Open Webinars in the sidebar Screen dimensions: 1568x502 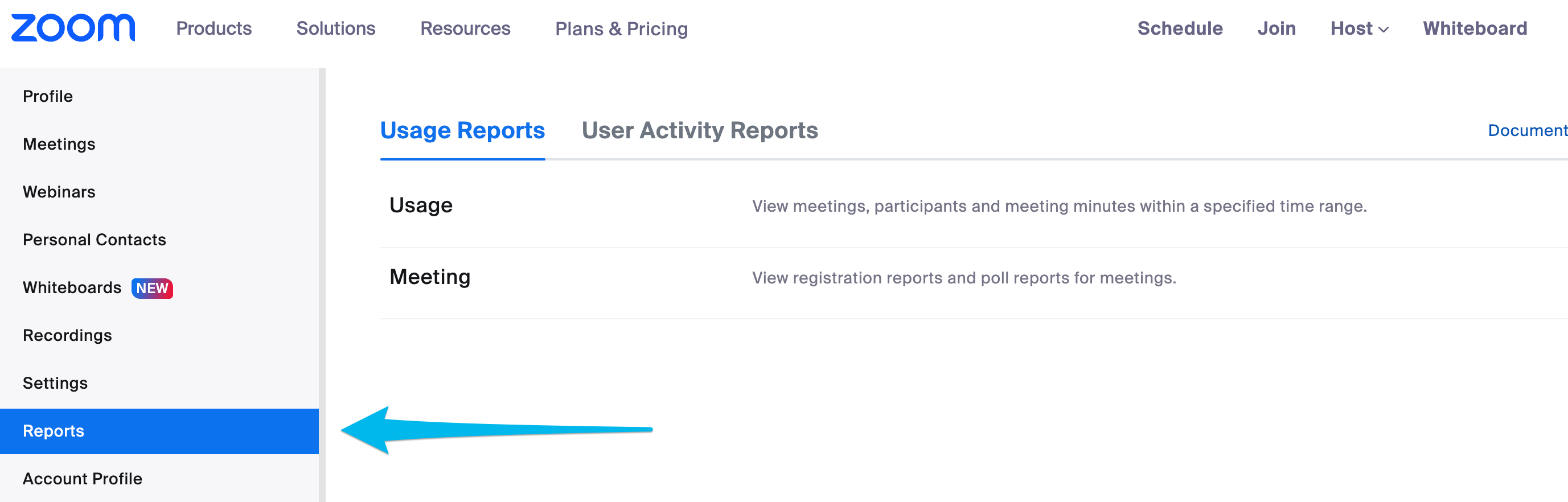[59, 192]
